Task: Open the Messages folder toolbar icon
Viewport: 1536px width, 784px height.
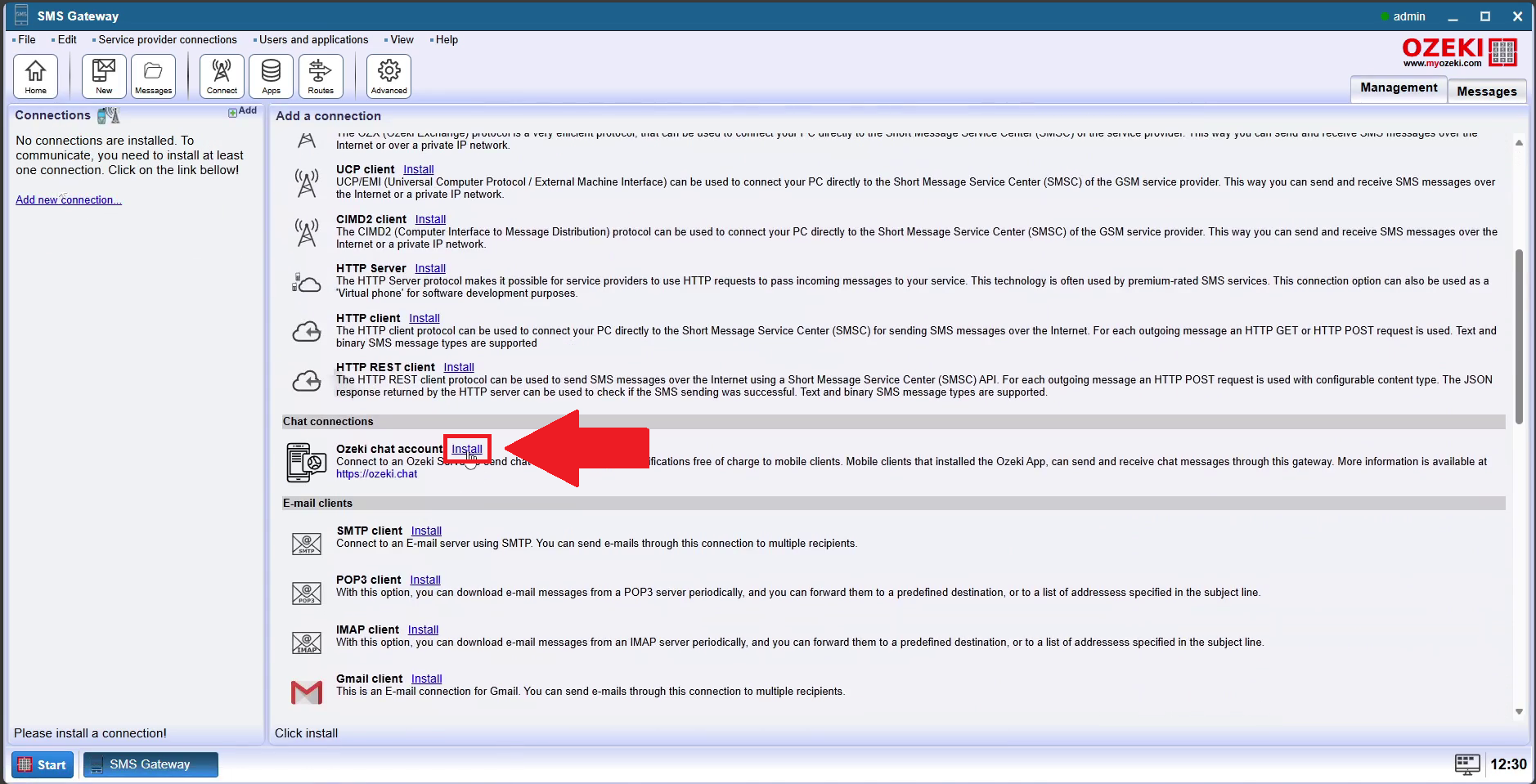Action: [153, 77]
